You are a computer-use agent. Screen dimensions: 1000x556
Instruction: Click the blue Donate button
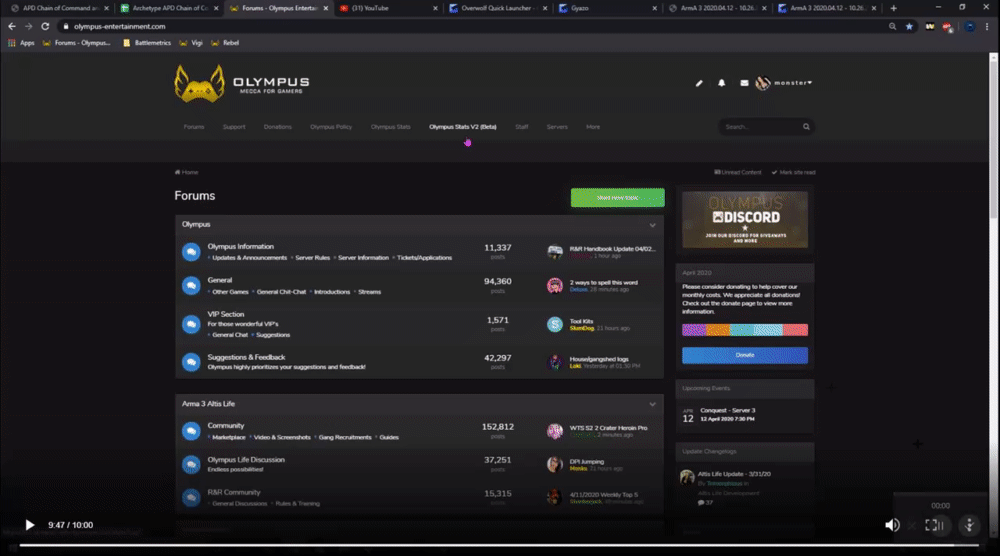745,355
